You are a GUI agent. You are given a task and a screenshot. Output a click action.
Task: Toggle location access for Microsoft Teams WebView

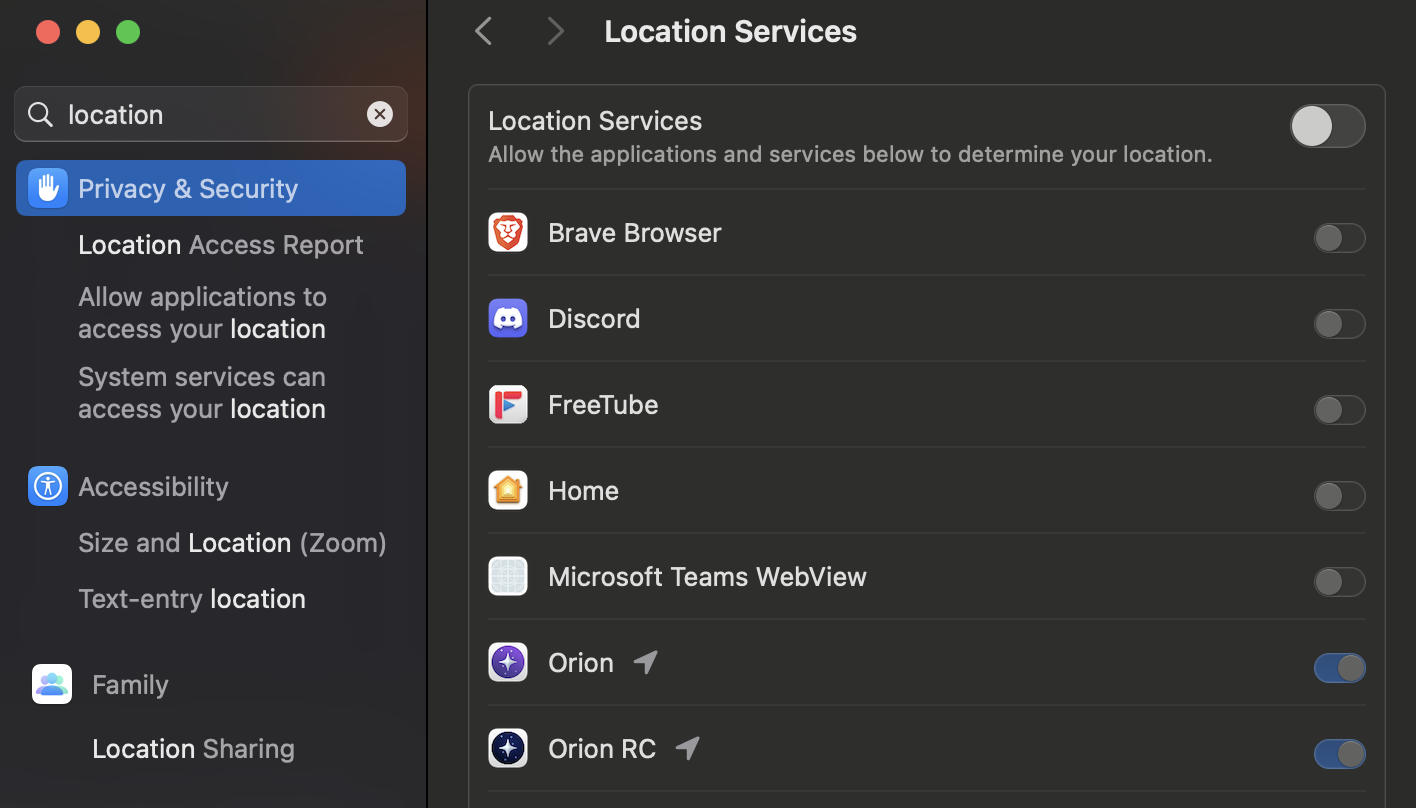(x=1339, y=582)
